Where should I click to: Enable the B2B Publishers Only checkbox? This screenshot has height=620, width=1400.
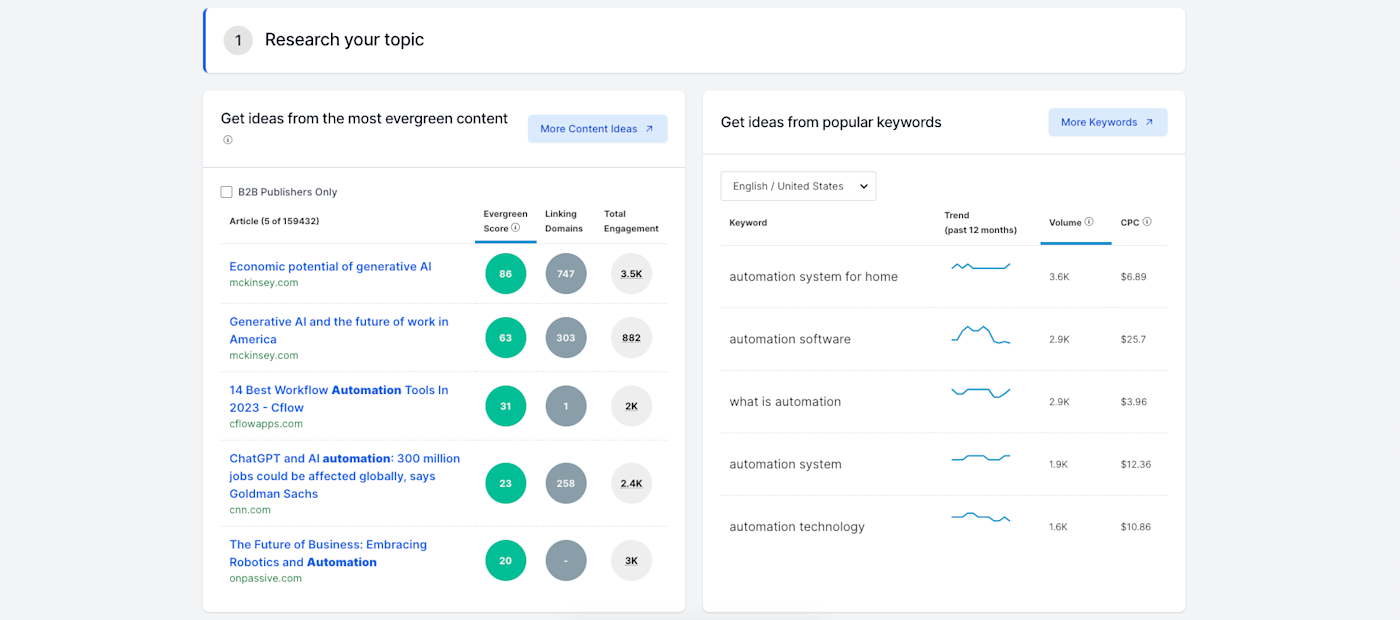(x=227, y=192)
